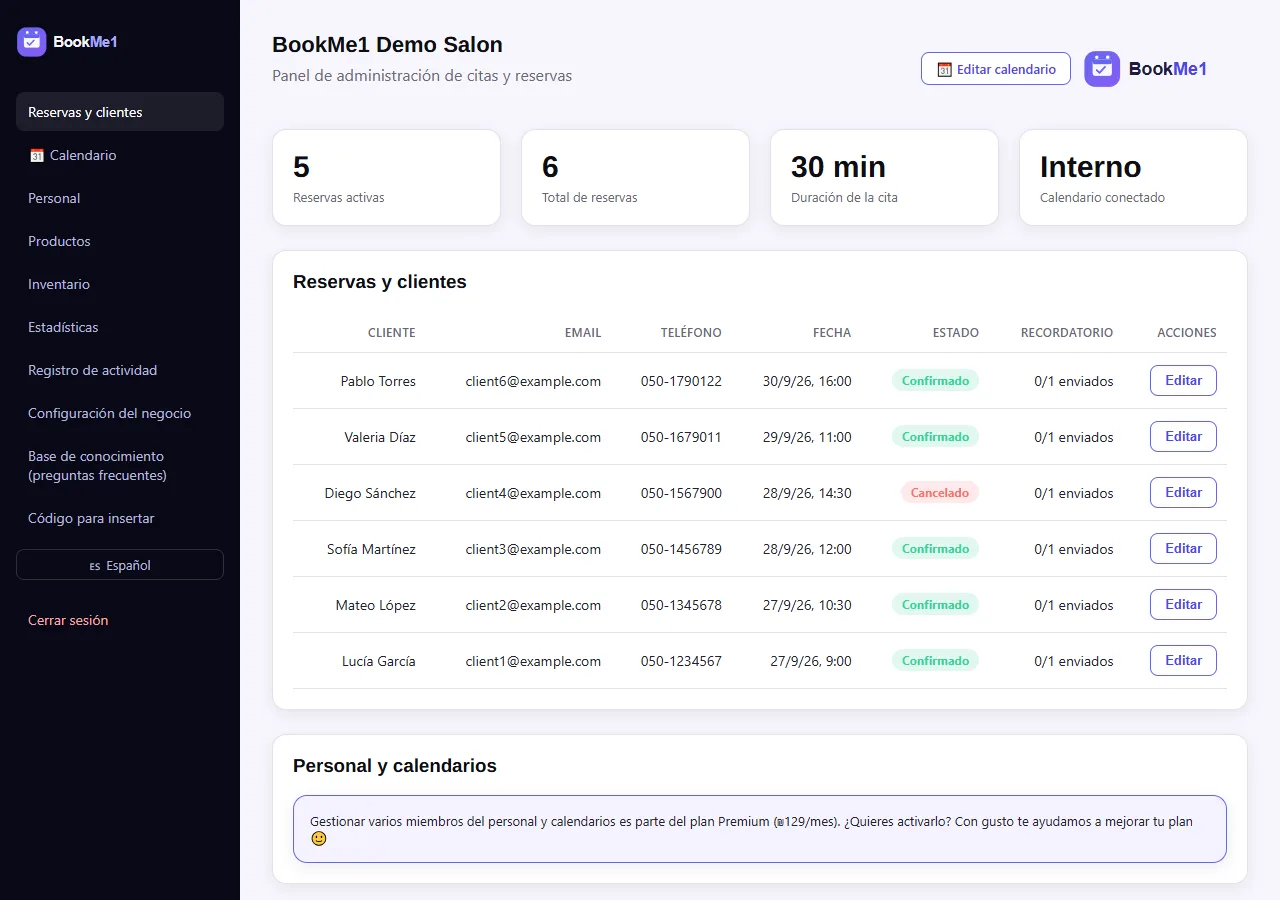The height and width of the screenshot is (900, 1280).
Task: Go to Productos in sidebar
Action: click(120, 241)
